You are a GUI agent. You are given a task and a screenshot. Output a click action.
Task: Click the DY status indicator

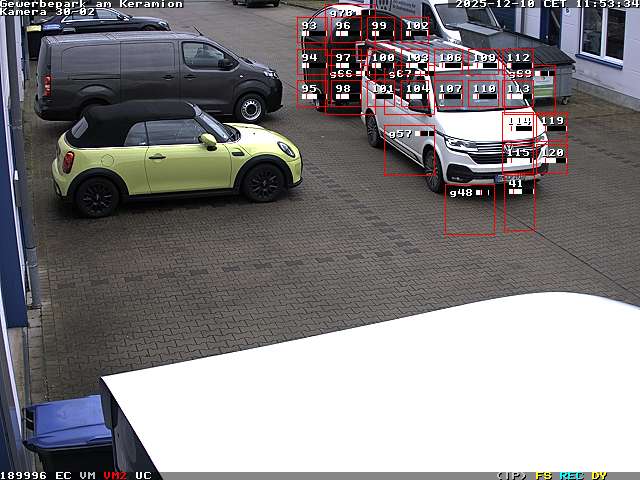(599, 475)
